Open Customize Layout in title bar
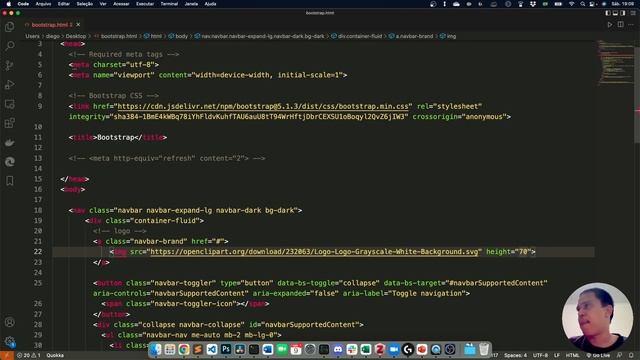This screenshot has width=640, height=360. [633, 13]
